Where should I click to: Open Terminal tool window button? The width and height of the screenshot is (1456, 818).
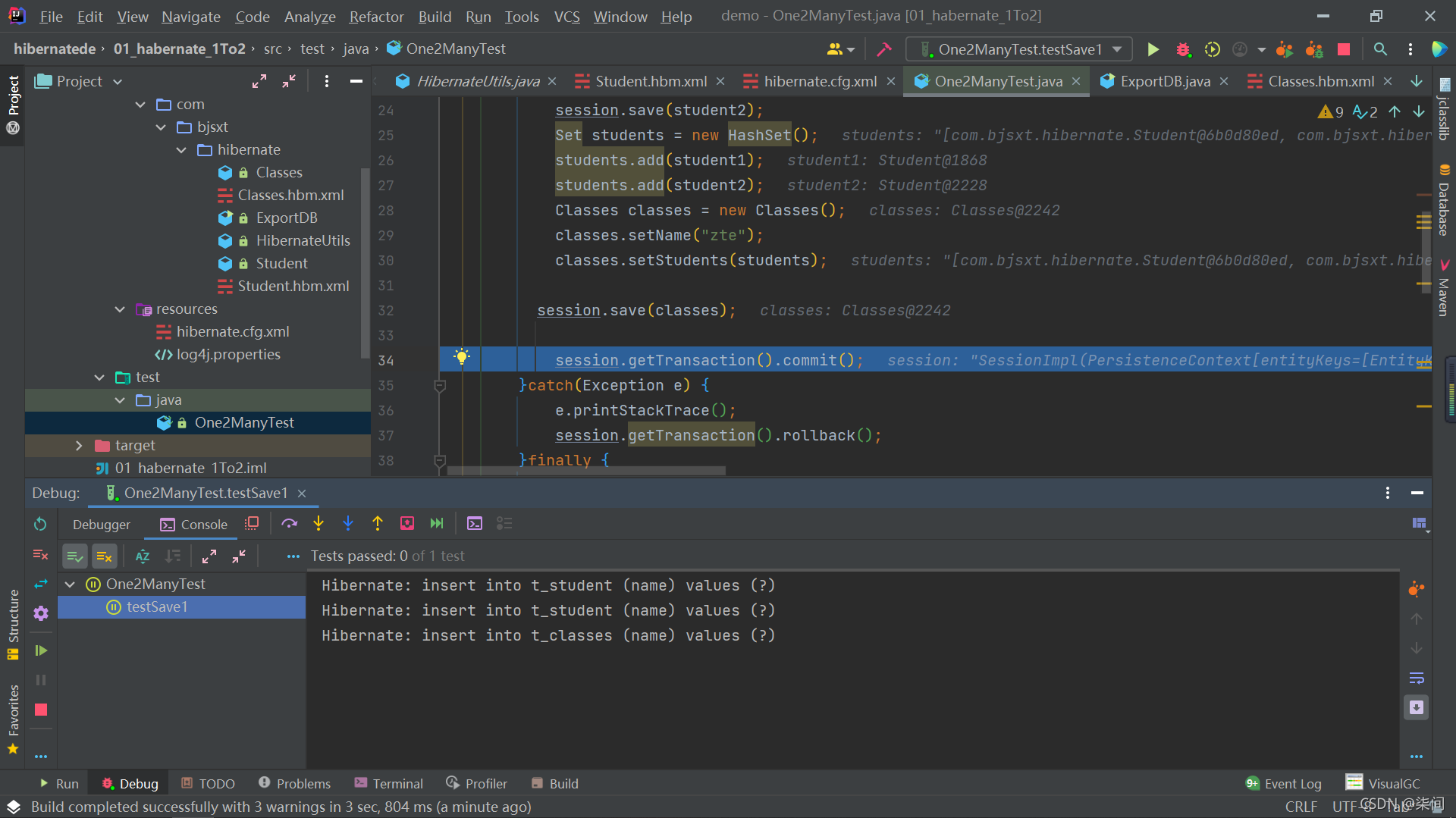(388, 783)
